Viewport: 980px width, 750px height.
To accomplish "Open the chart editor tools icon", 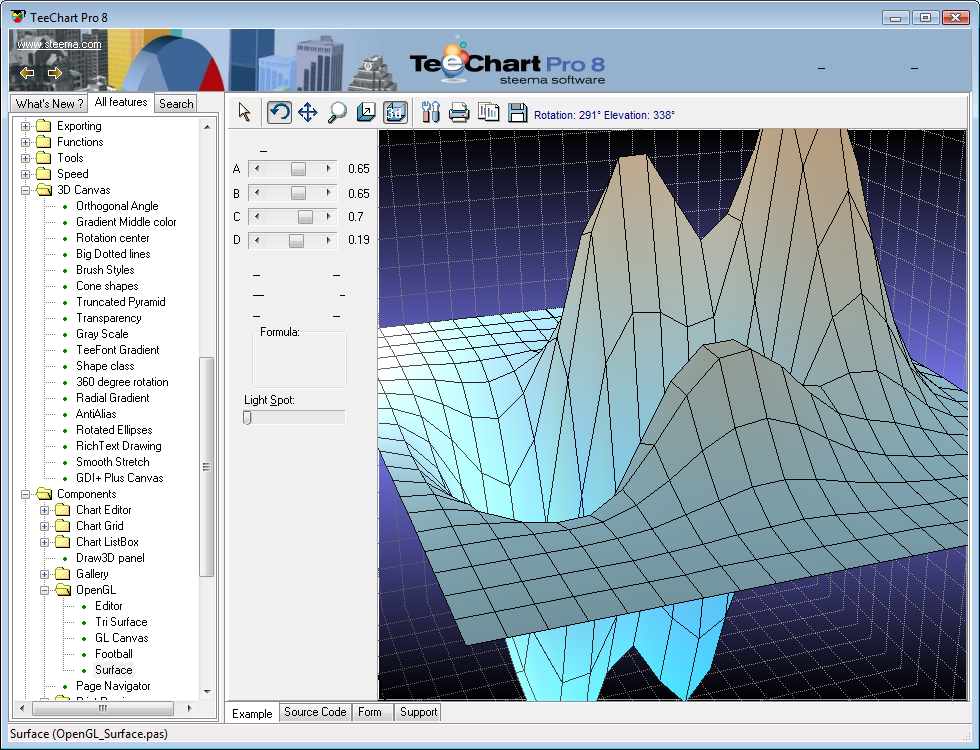I will [431, 113].
